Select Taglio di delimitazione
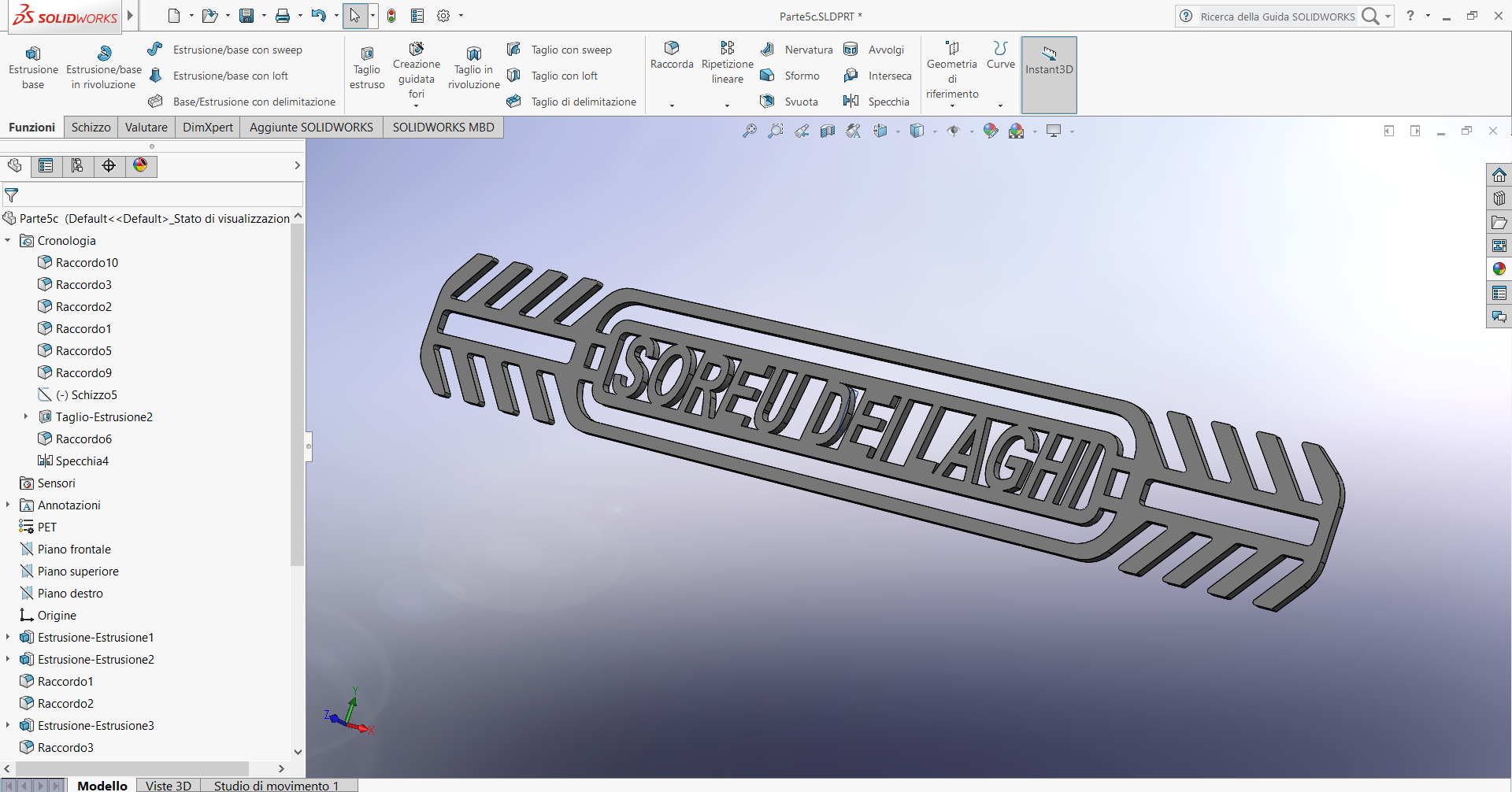1512x792 pixels. pos(571,102)
